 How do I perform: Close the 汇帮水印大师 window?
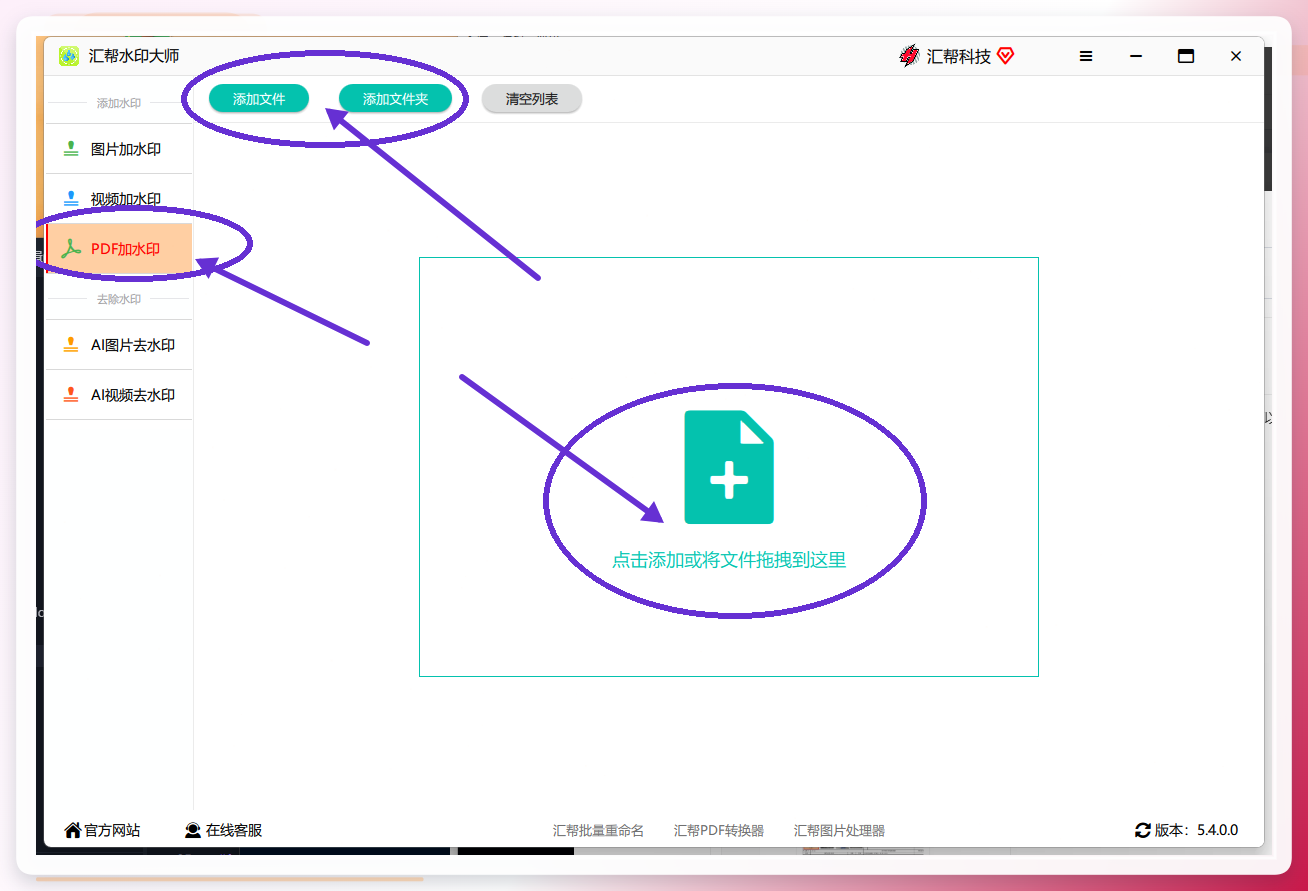(x=1236, y=56)
